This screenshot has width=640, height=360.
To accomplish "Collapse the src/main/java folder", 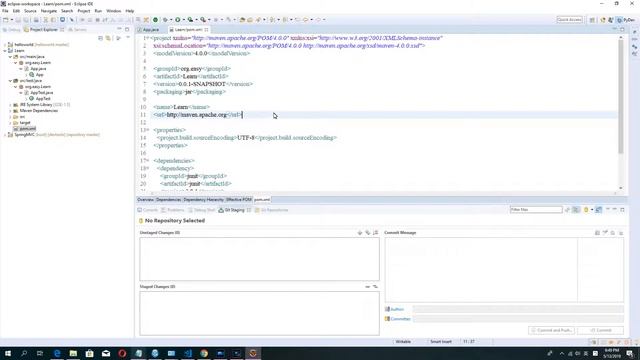I will pyautogui.click(x=10, y=57).
